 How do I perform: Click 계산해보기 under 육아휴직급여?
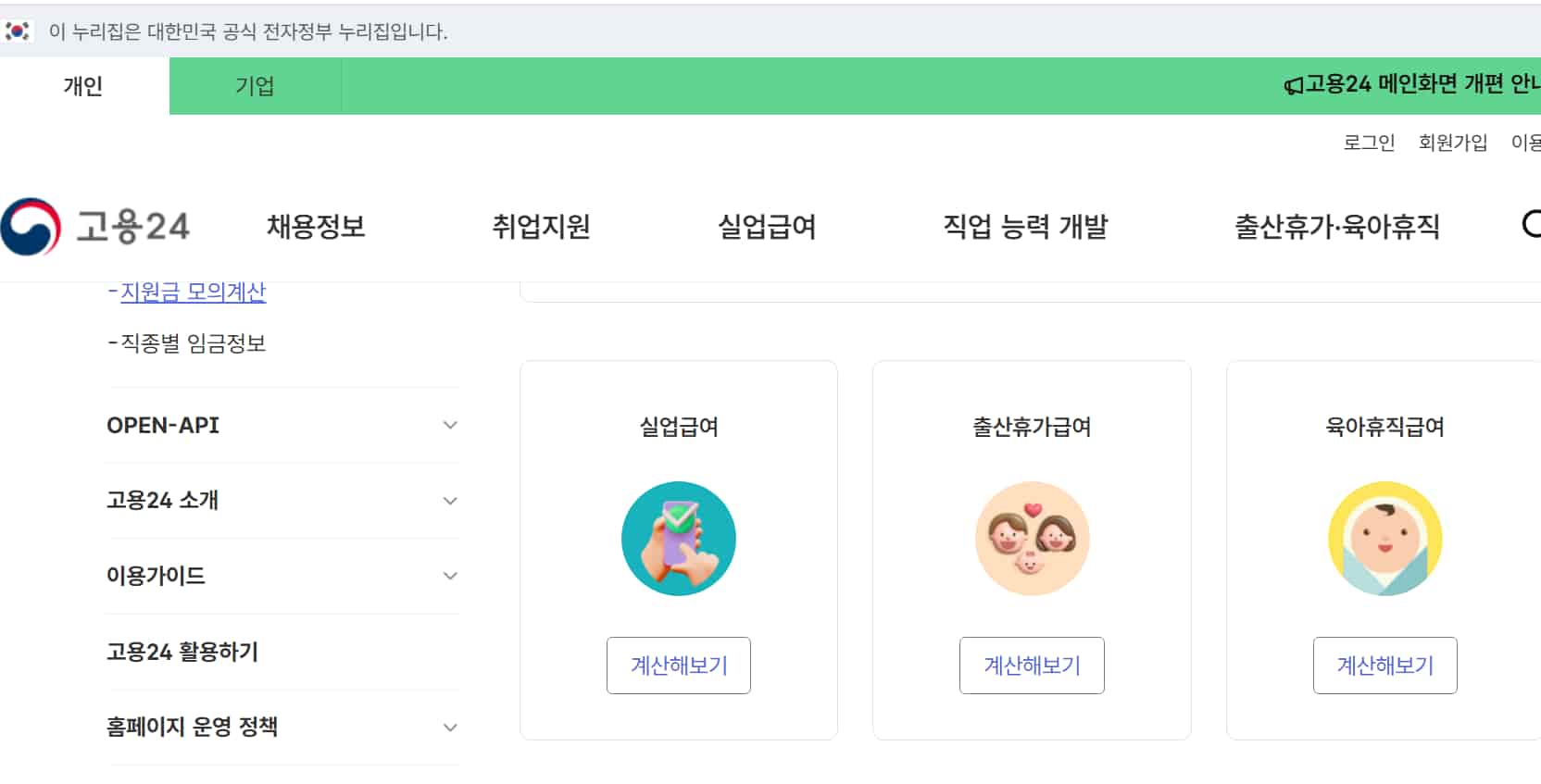point(1384,665)
